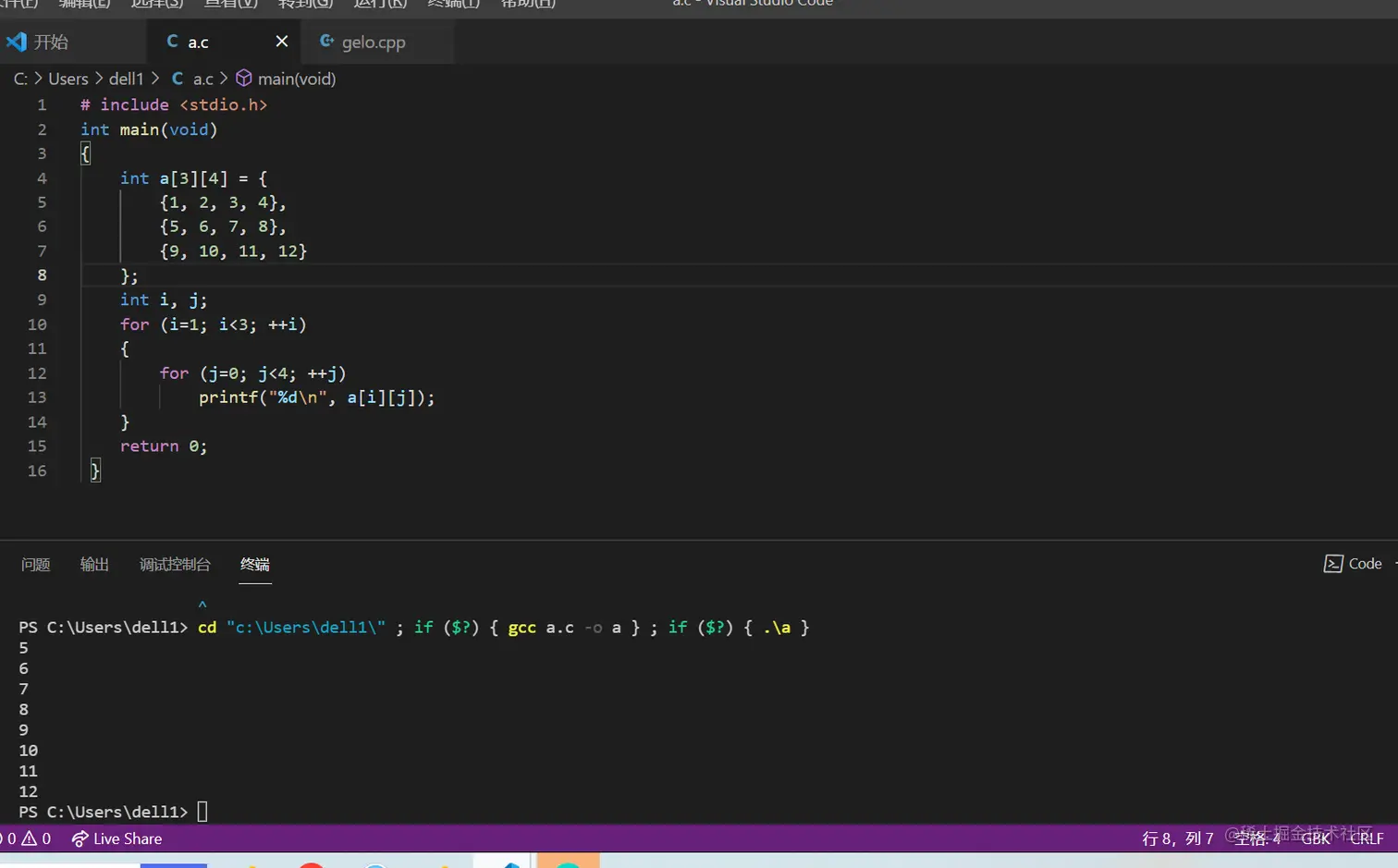The width and height of the screenshot is (1398, 868).
Task: Click the C file icon on the a.c tab
Action: (172, 42)
